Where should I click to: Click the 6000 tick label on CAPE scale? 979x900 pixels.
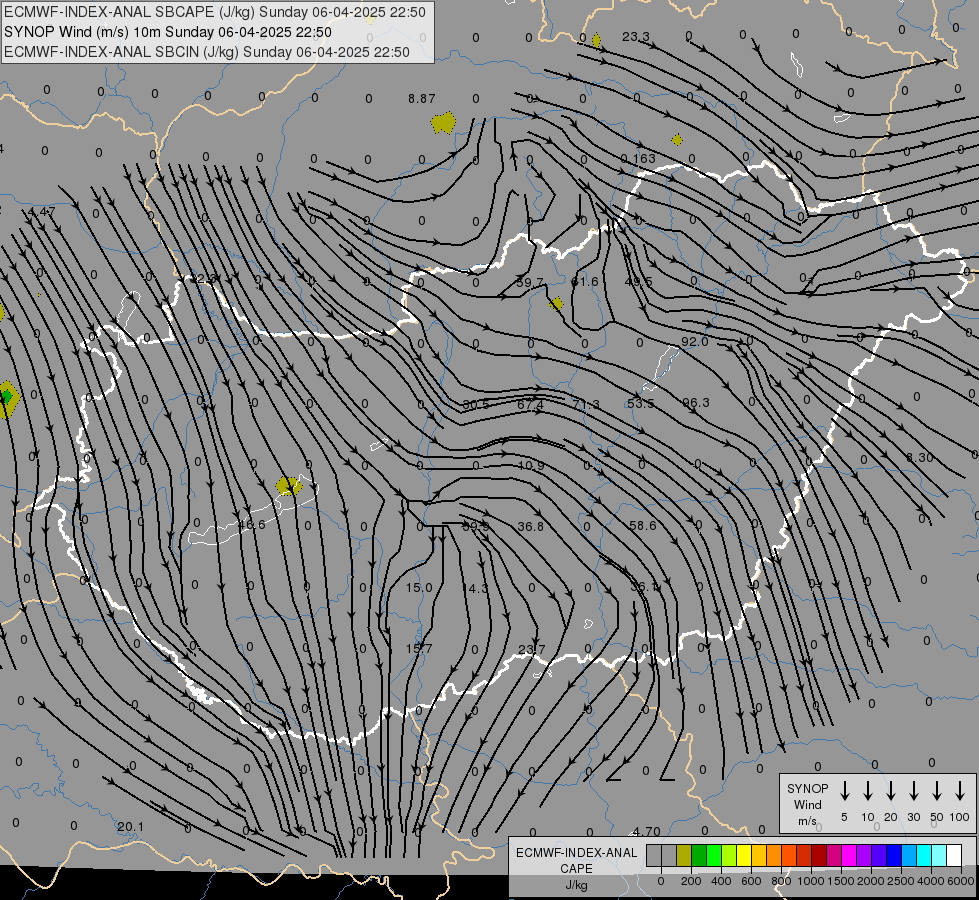(x=961, y=881)
